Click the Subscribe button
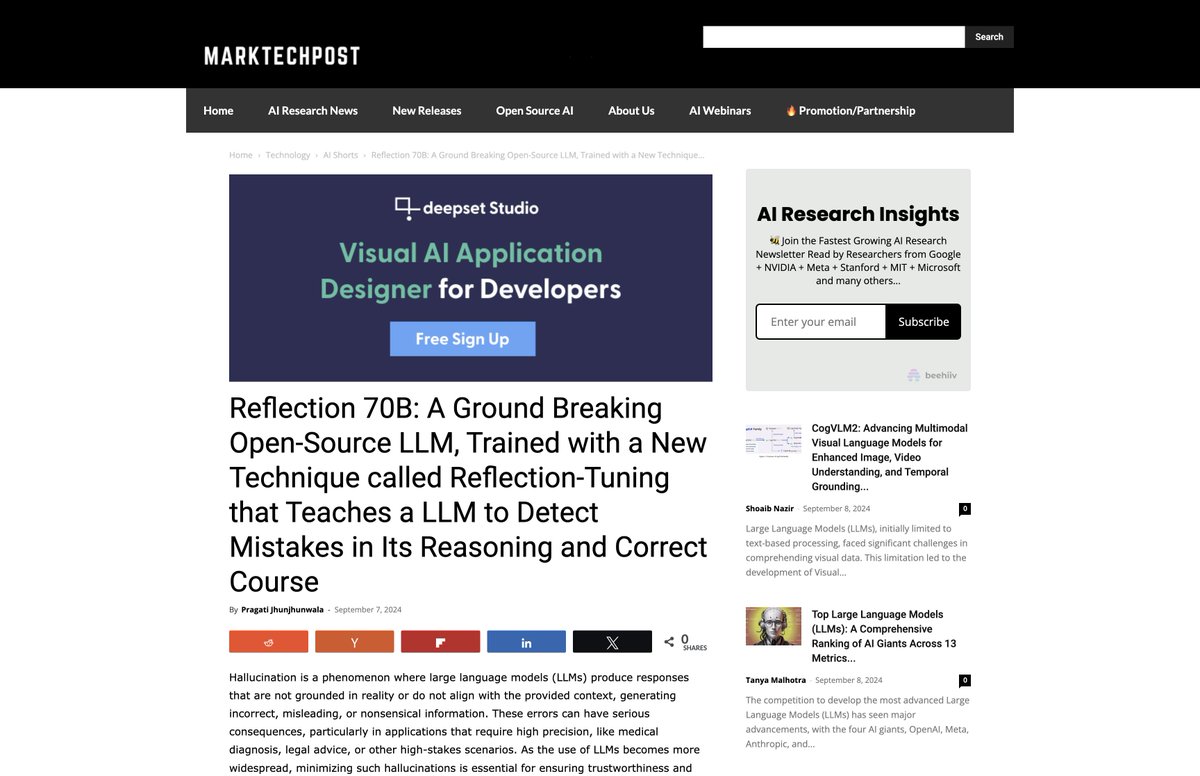The height and width of the screenshot is (776, 1200). coord(923,322)
